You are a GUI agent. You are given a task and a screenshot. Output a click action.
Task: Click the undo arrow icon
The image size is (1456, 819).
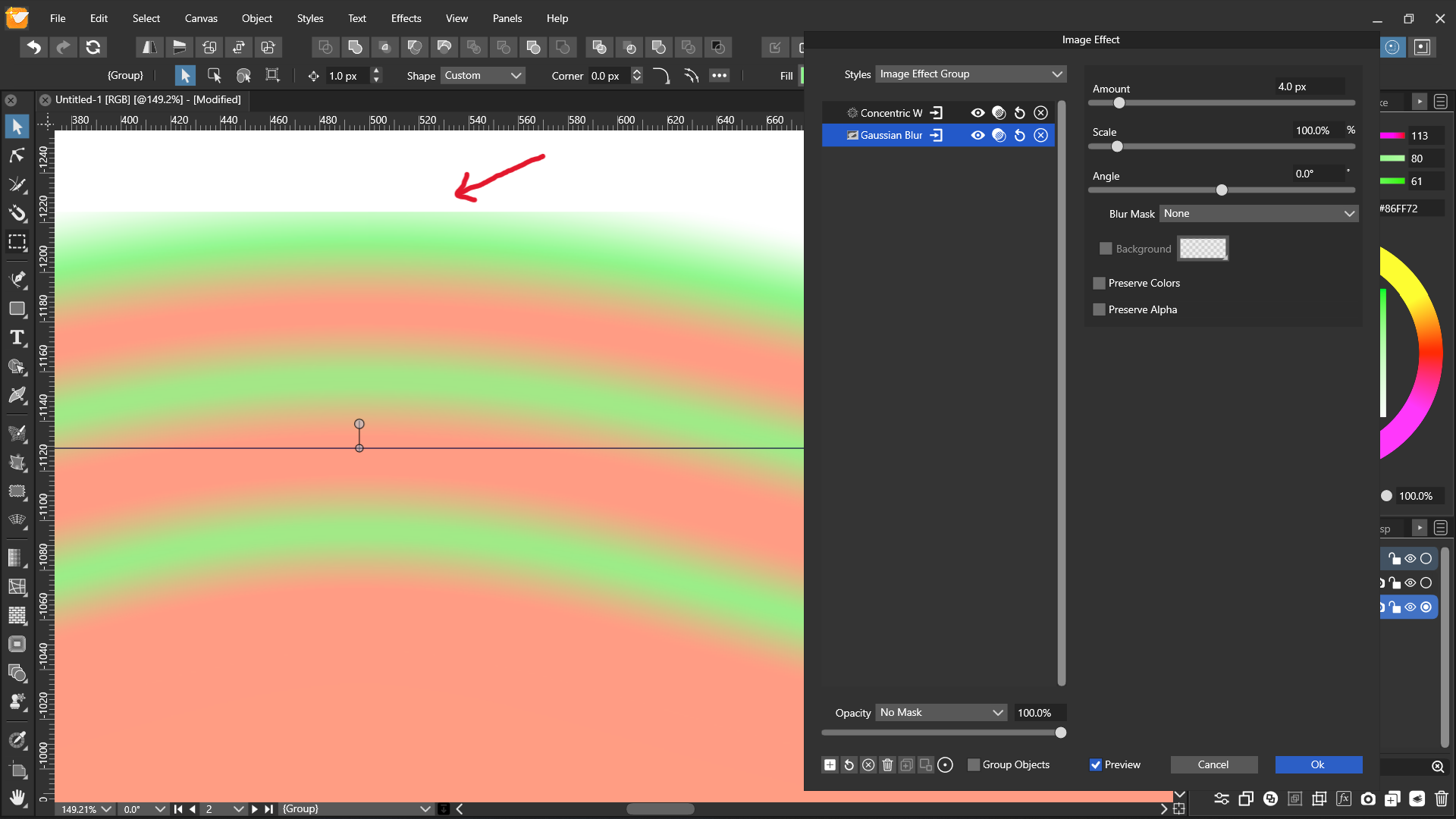click(33, 47)
